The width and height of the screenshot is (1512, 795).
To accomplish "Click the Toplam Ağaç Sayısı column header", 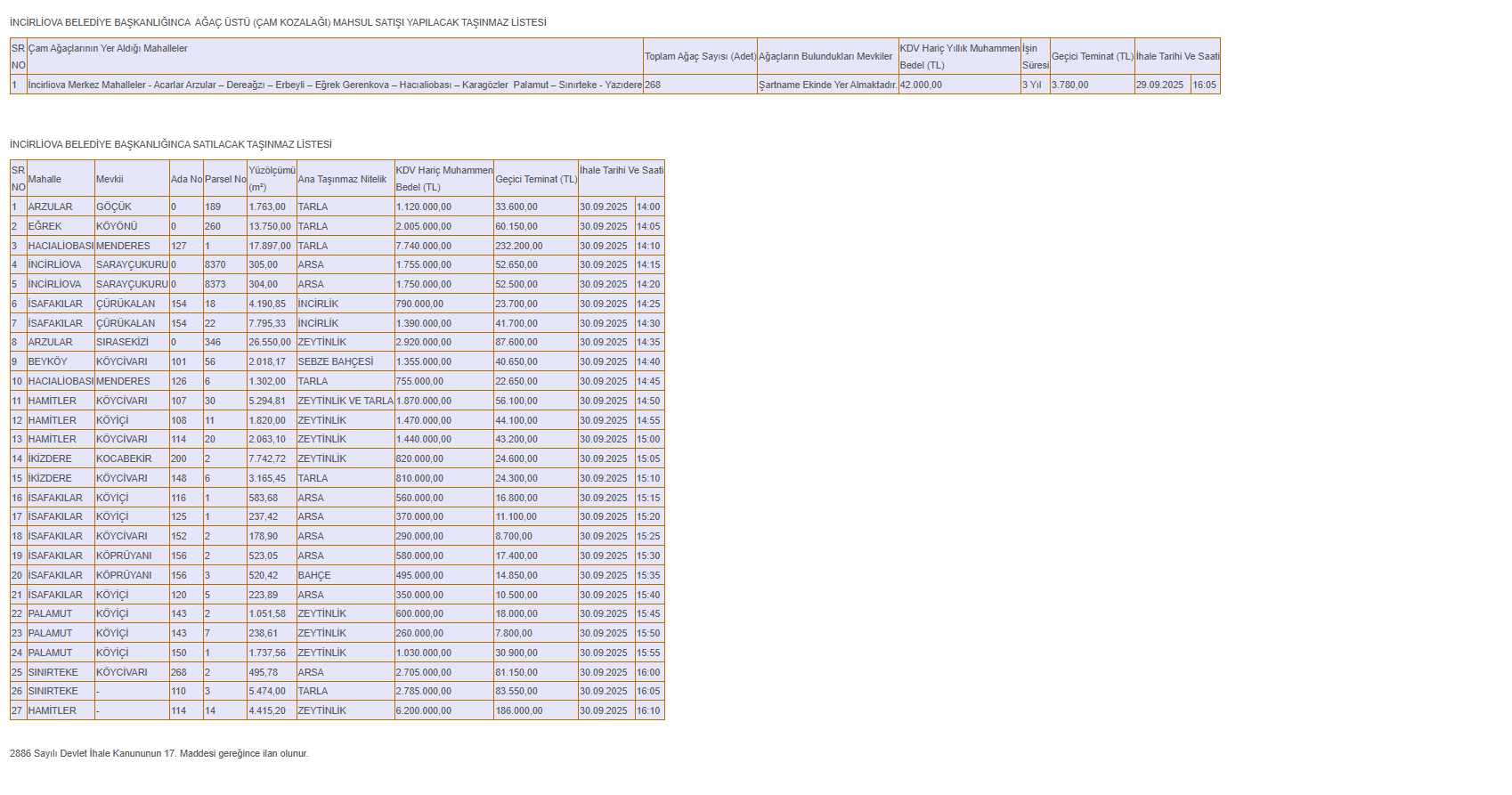I will coord(700,57).
